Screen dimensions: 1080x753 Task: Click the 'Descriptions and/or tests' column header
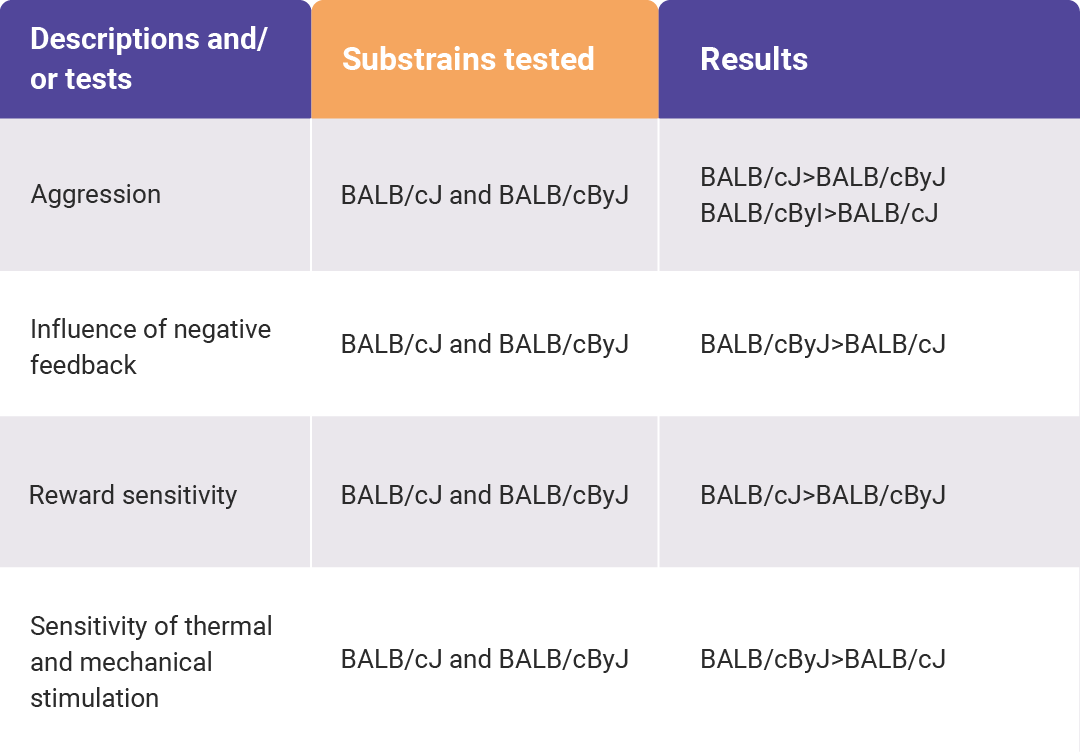(x=155, y=59)
